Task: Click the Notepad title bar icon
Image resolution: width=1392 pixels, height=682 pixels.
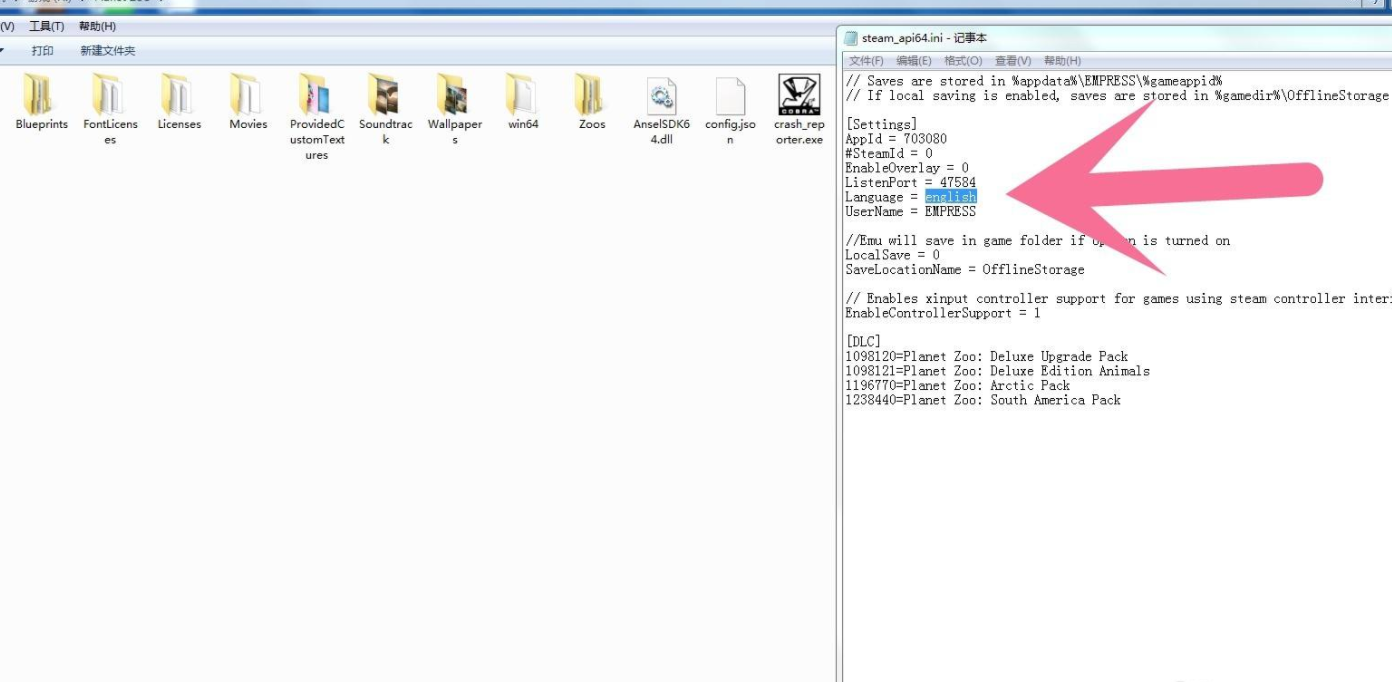Action: pyautogui.click(x=851, y=38)
